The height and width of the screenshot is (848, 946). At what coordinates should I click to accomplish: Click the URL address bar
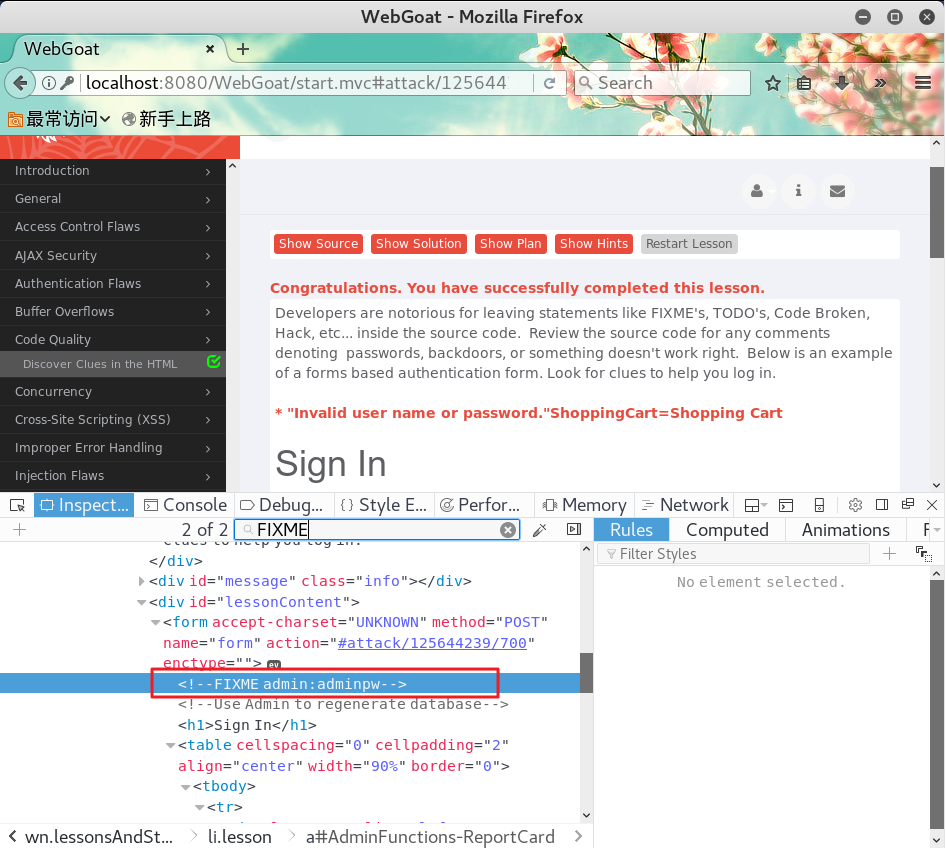[296, 83]
